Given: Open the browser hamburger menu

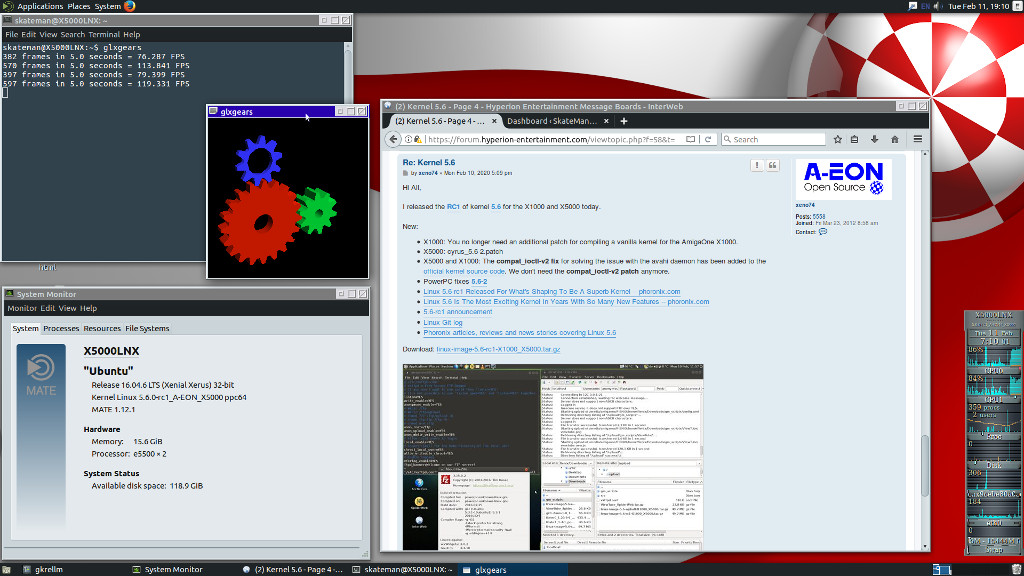Looking at the screenshot, I should coord(918,139).
